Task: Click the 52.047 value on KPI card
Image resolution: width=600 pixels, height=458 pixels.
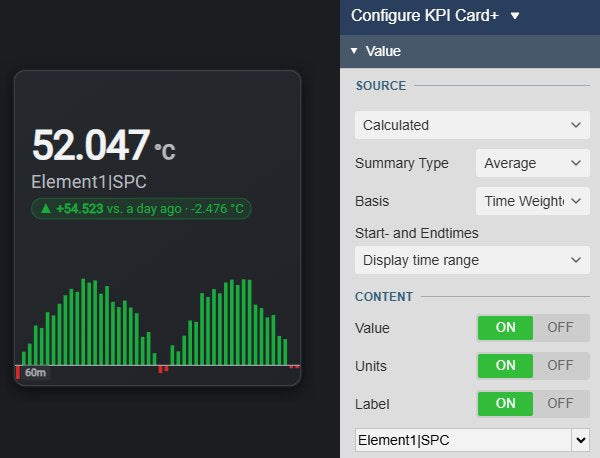Action: (91, 145)
